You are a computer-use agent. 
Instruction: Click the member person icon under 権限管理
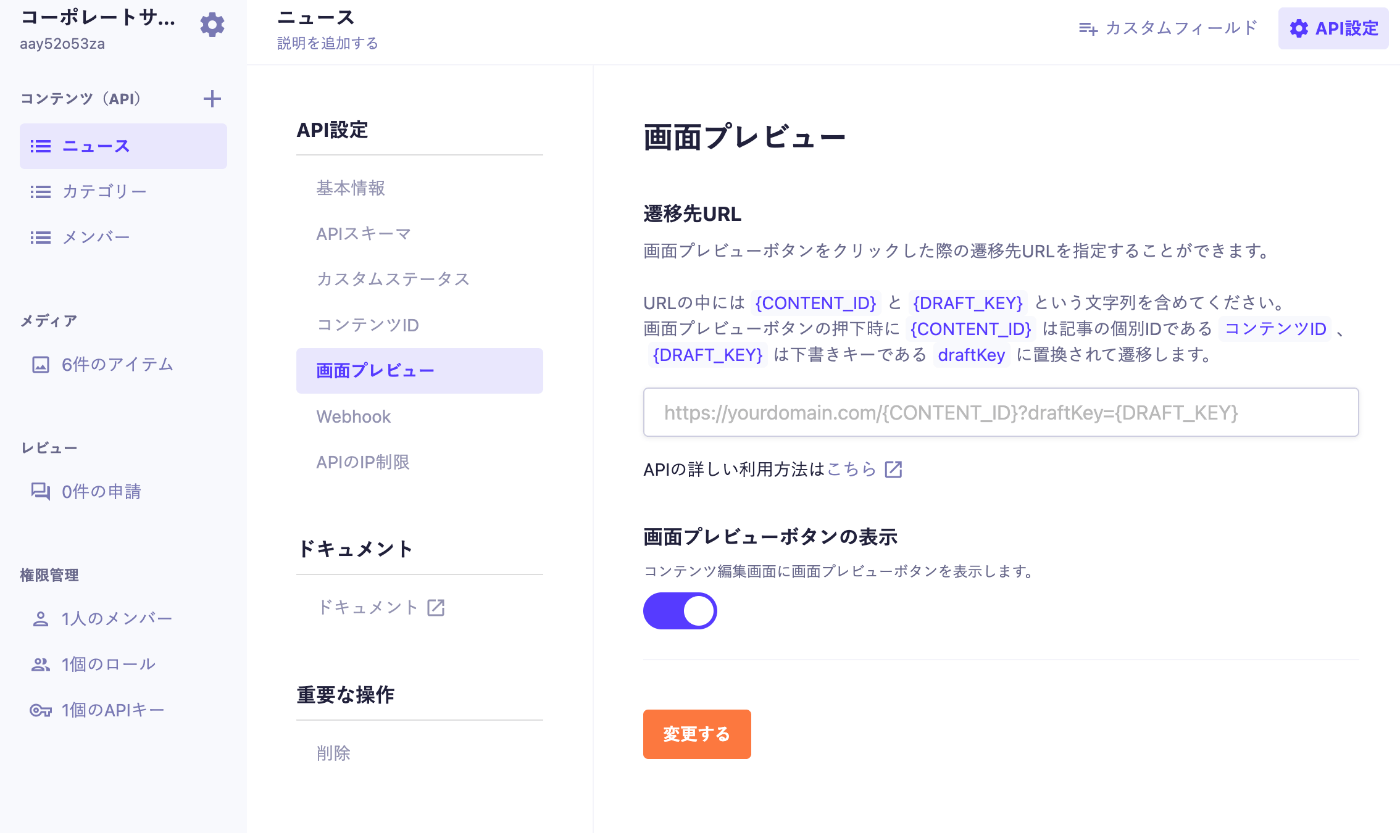40,618
